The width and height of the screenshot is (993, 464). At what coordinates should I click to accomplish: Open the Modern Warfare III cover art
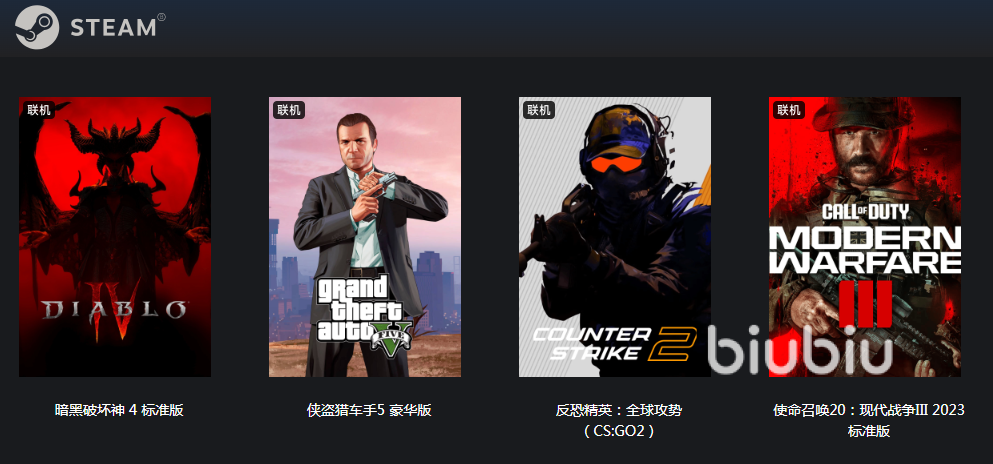(x=865, y=237)
